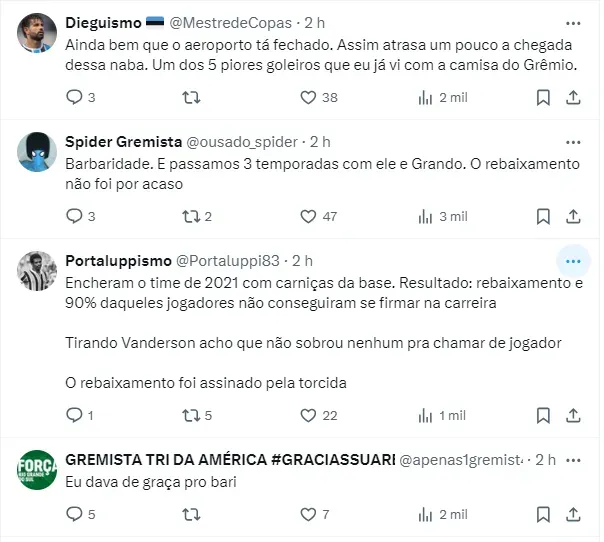Like the Portaluppismo tweet

309,414
